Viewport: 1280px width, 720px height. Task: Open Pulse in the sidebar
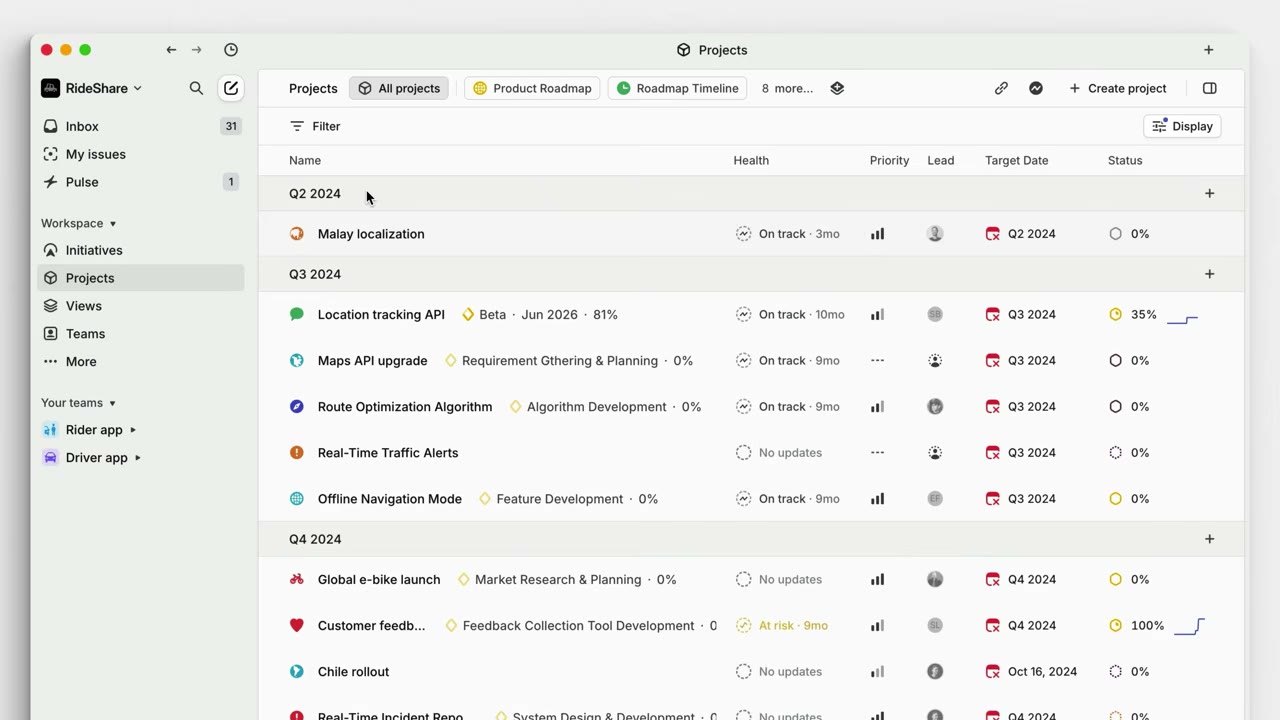[141, 182]
